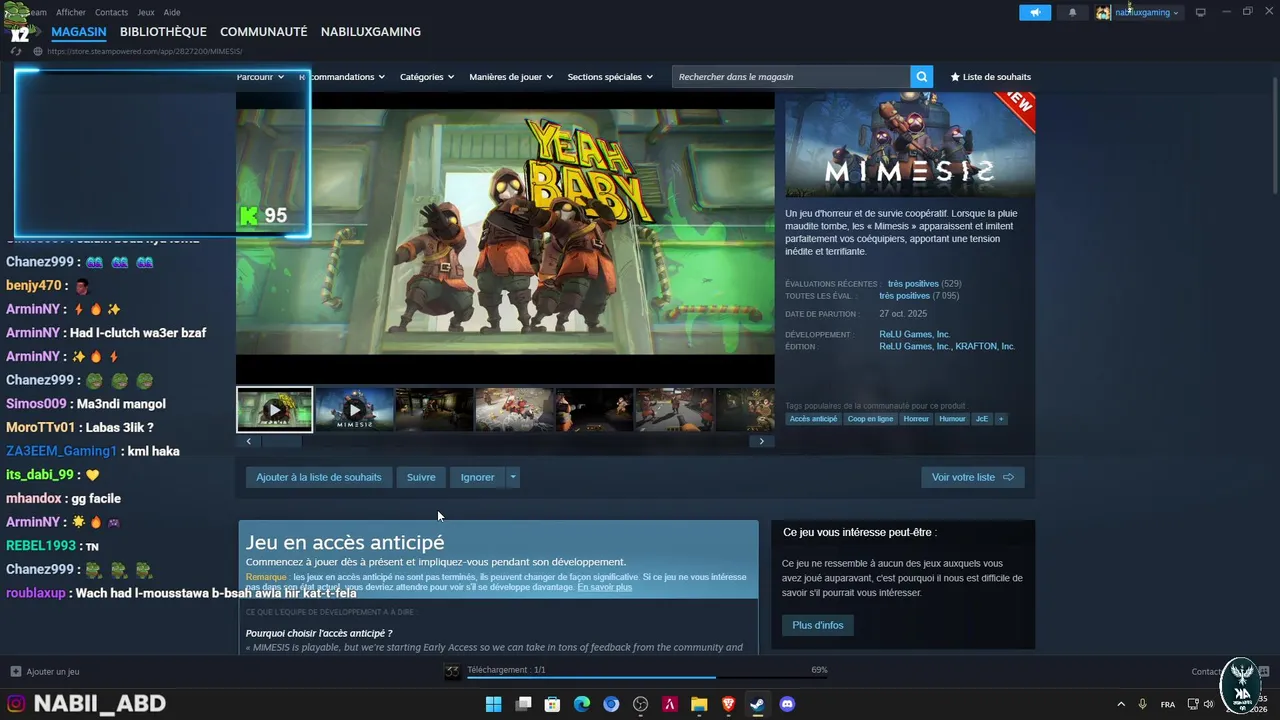Show hidden system tray icons
The height and width of the screenshot is (720, 1280).
tap(1120, 704)
